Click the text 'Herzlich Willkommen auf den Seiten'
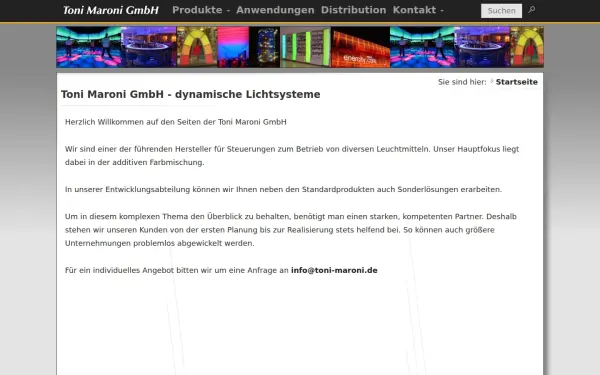Viewport: 600px width, 375px height. click(133, 122)
